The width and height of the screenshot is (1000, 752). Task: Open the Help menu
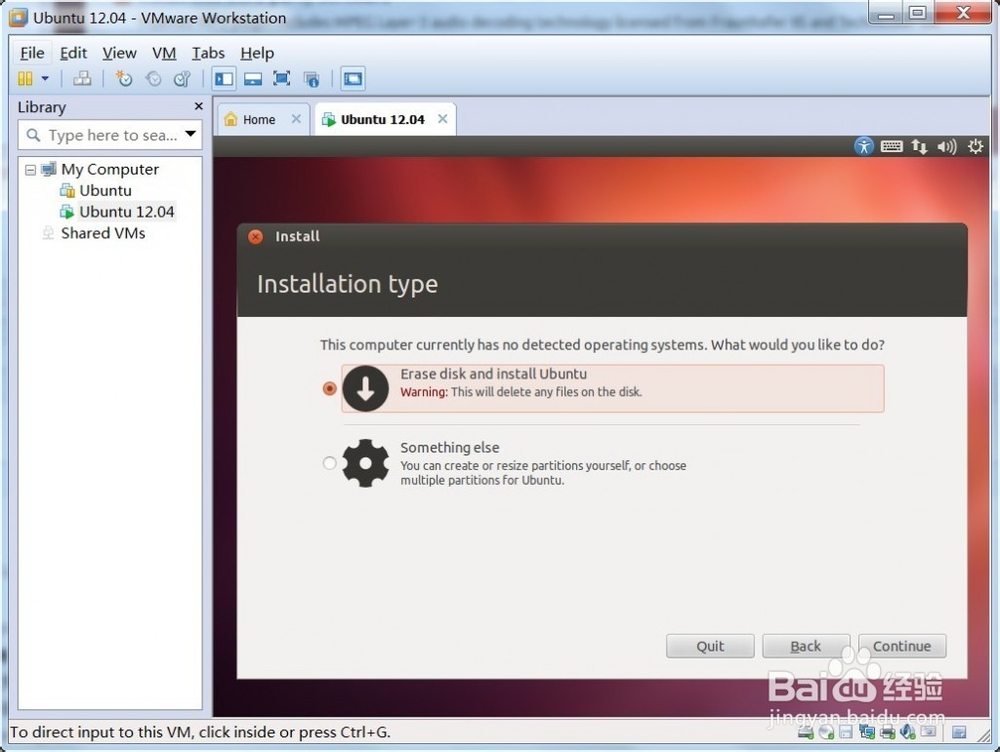pyautogui.click(x=257, y=53)
